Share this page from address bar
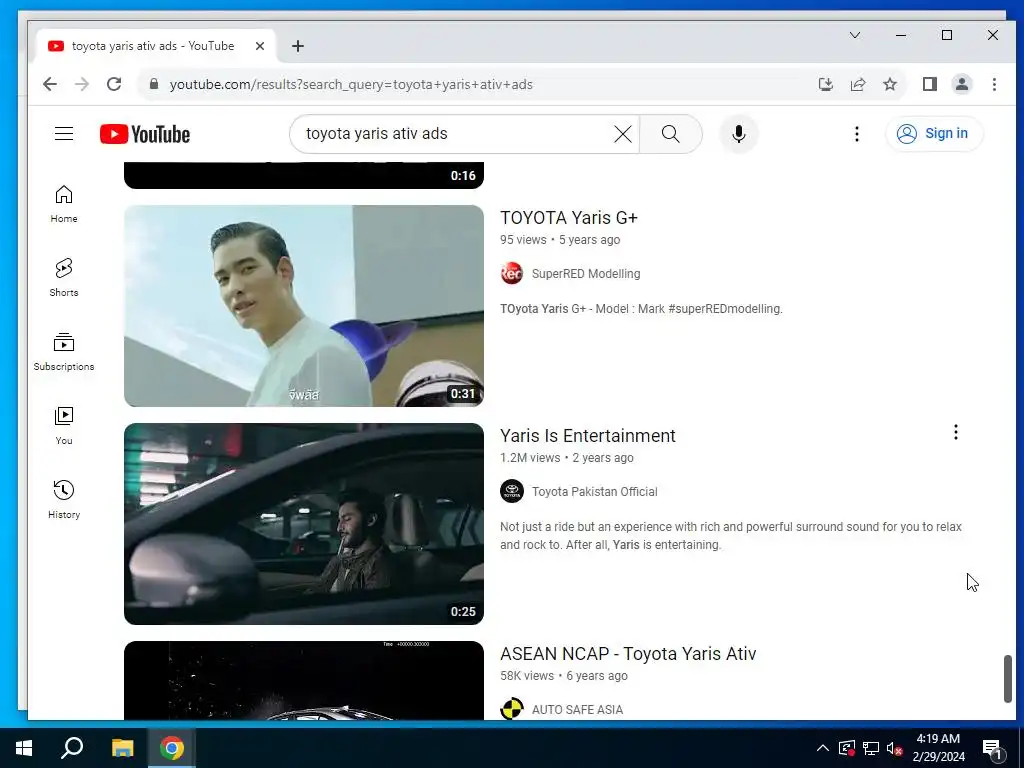 857,84
